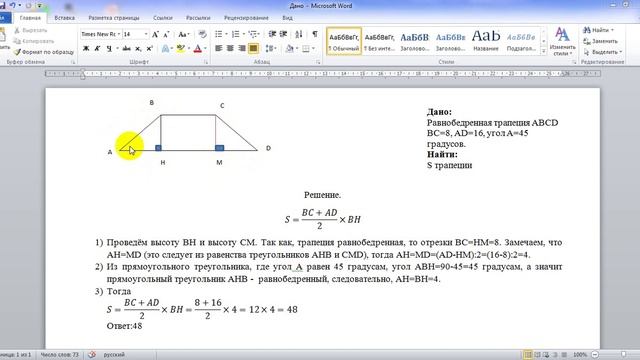Decrease font size with shrink font icon
This screenshot has height=360, width=640.
point(166,34)
